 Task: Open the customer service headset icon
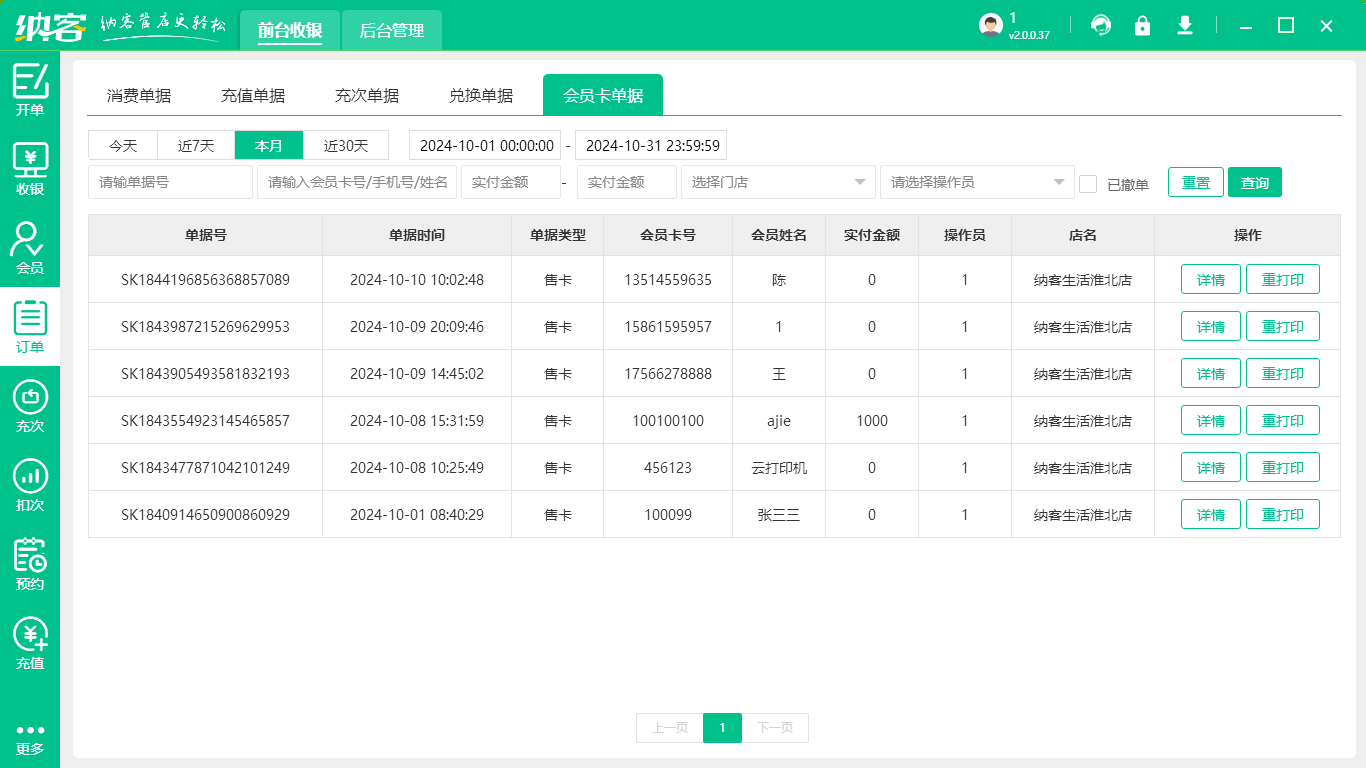click(1101, 26)
